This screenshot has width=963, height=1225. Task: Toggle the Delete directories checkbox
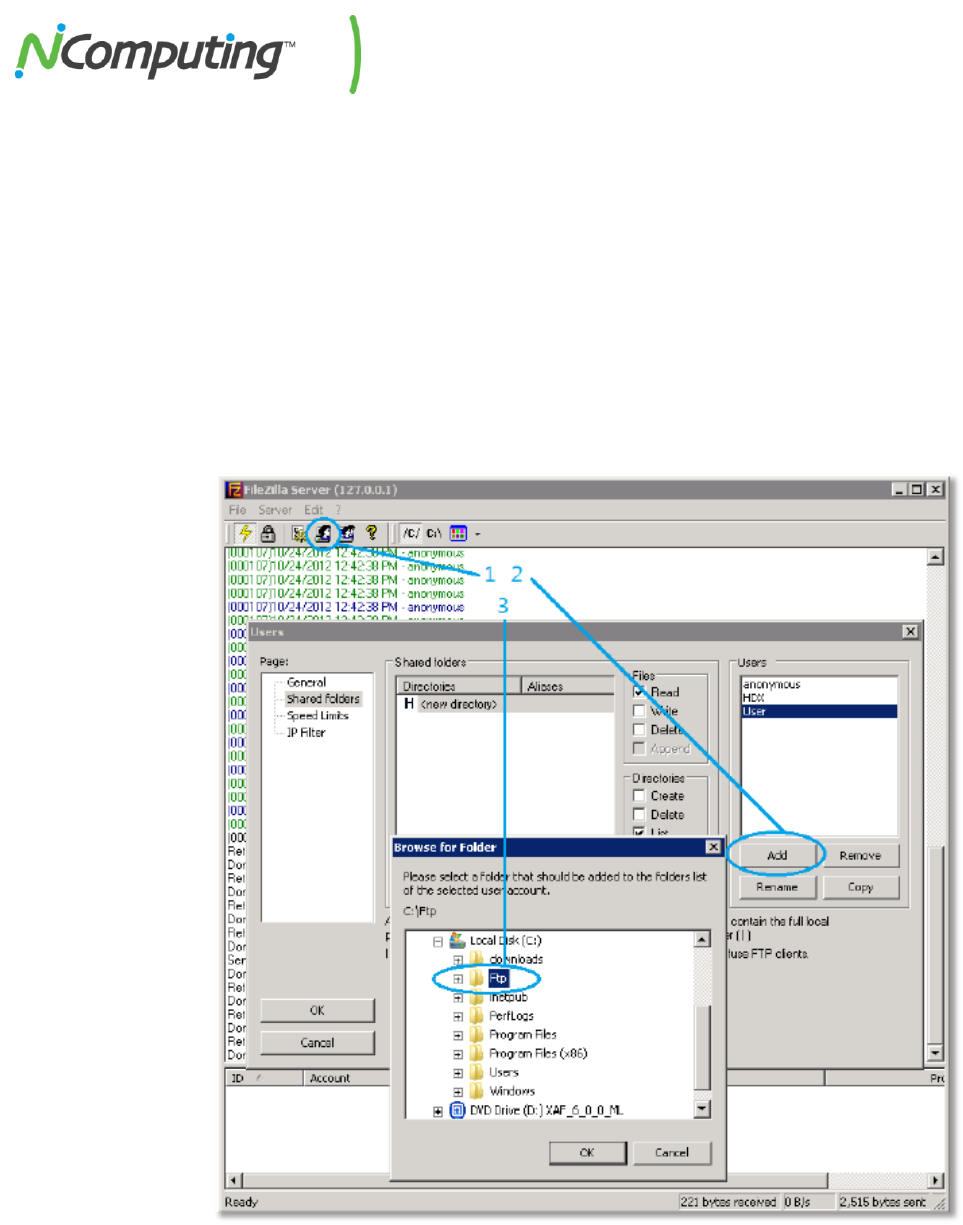click(x=639, y=815)
